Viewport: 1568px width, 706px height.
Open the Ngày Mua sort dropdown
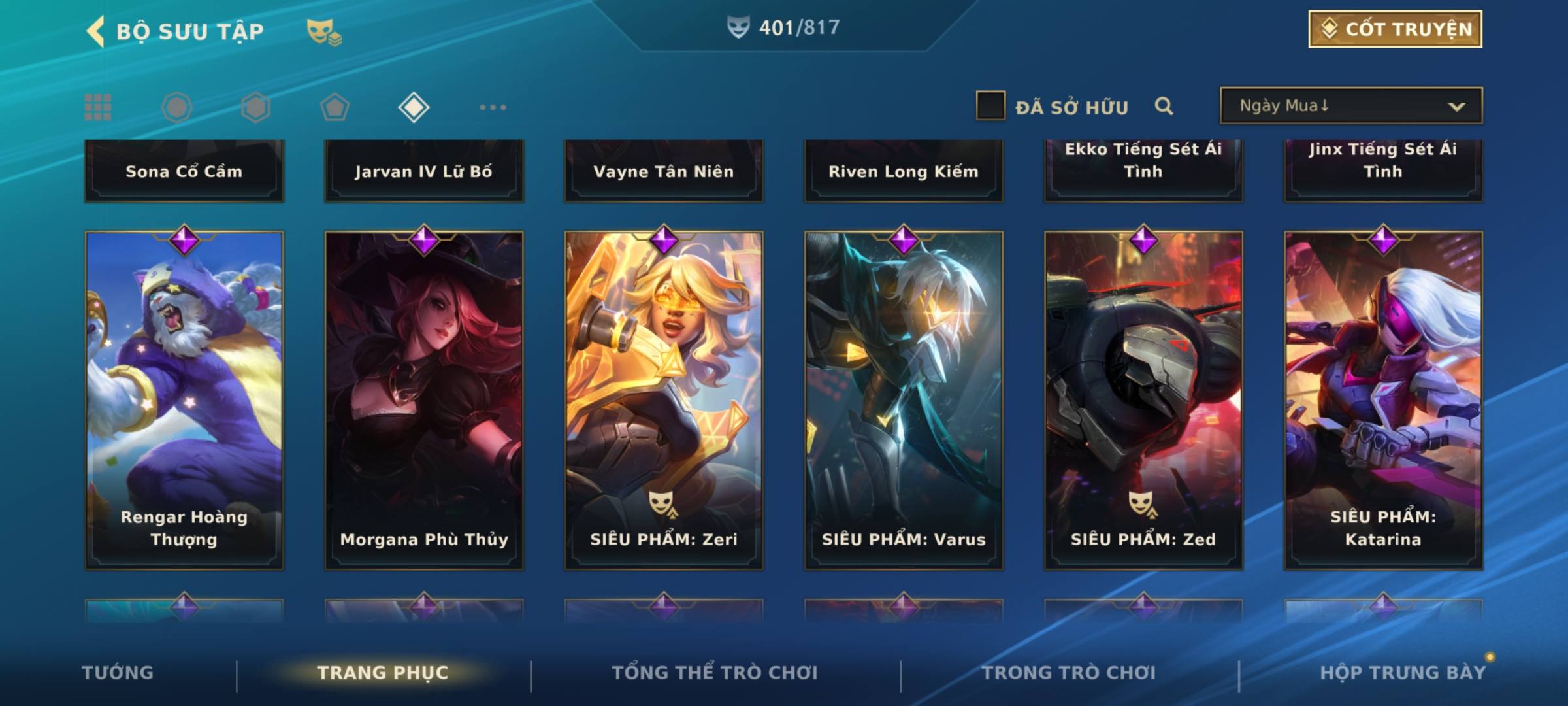[x=1351, y=105]
